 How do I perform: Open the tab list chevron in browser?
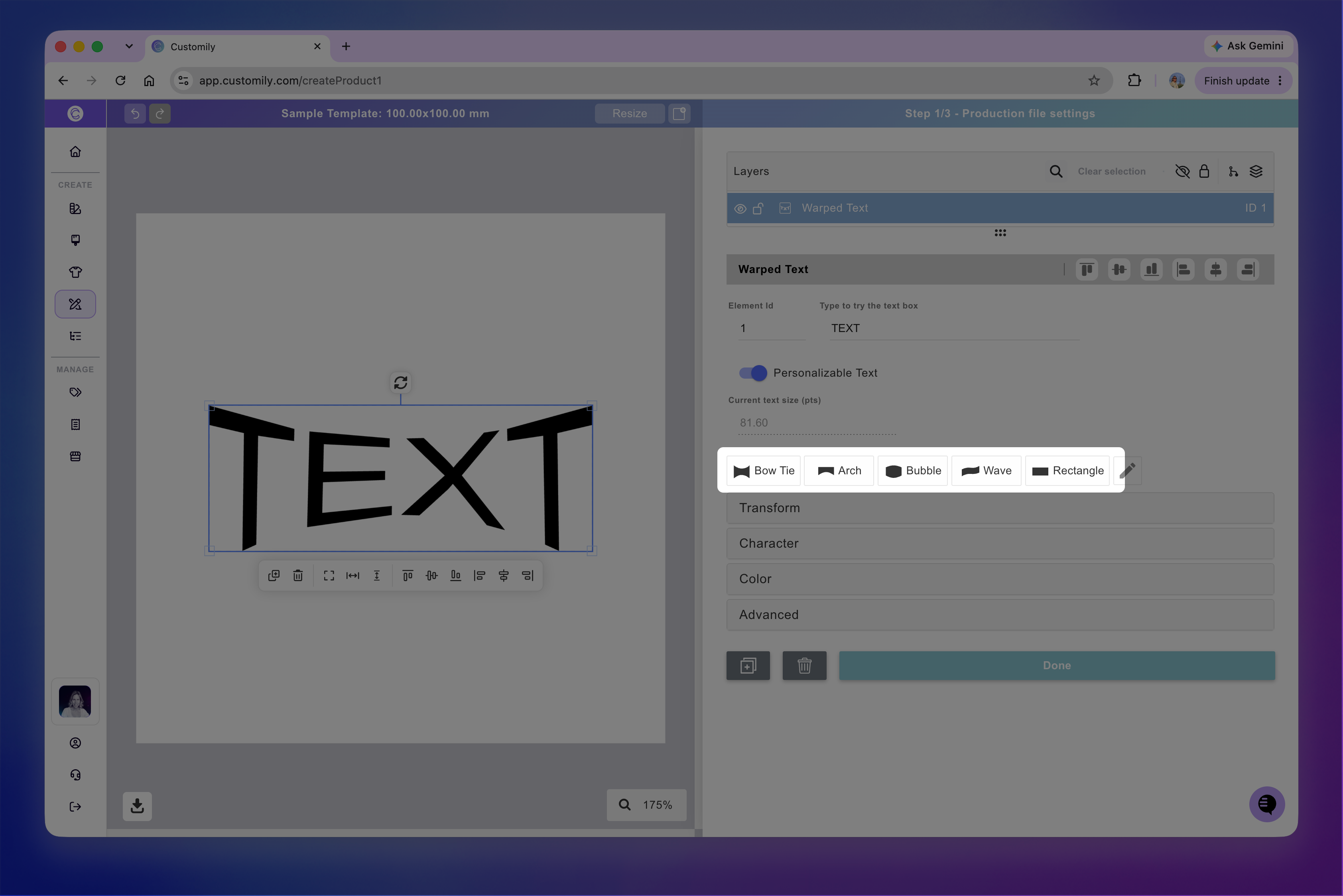click(x=129, y=46)
